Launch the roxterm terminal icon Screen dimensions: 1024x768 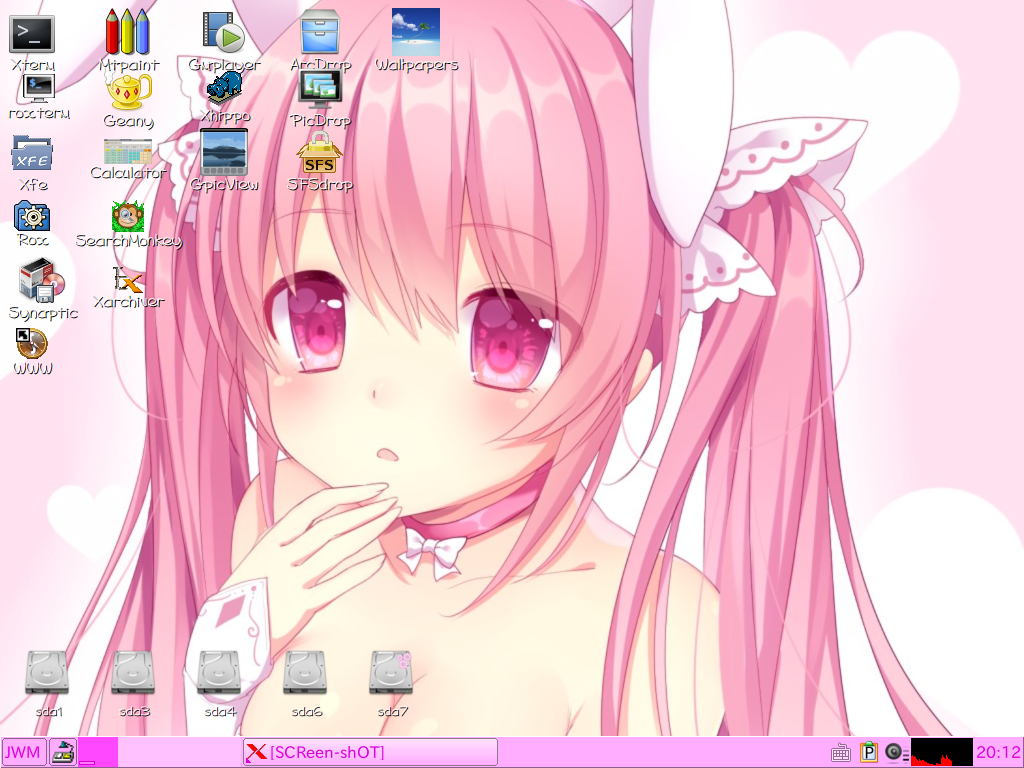coord(39,88)
